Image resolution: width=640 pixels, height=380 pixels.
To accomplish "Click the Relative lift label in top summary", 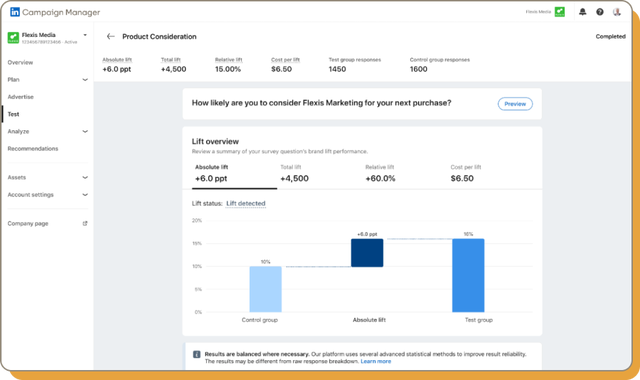I will pos(229,60).
